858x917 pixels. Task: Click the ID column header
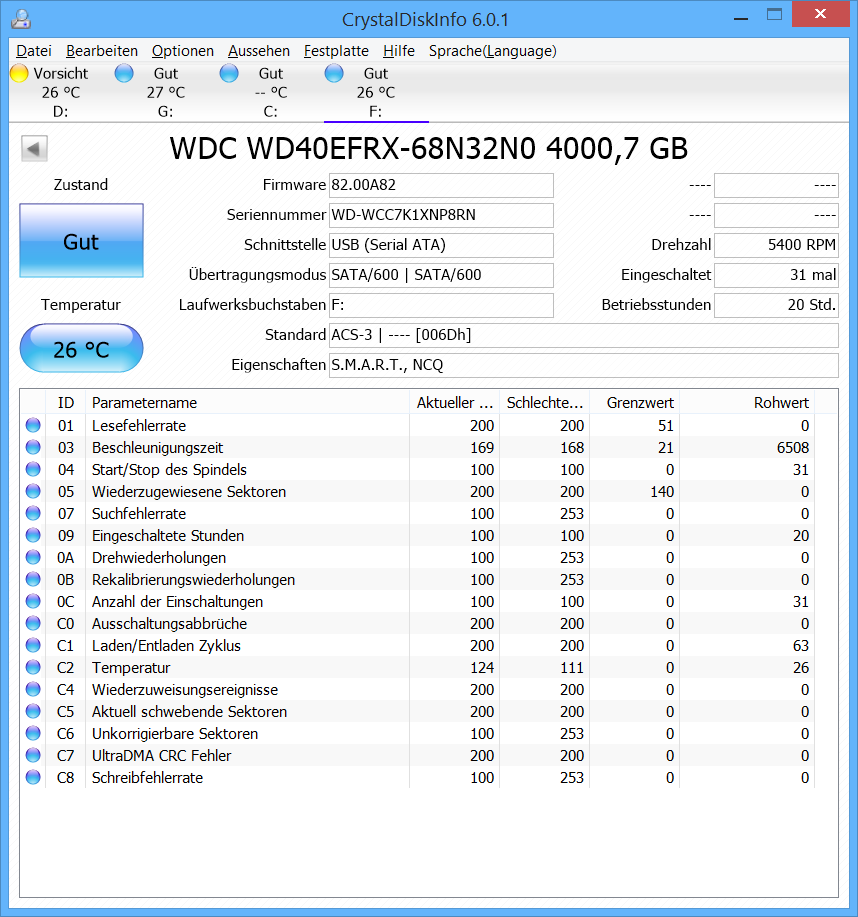point(66,402)
